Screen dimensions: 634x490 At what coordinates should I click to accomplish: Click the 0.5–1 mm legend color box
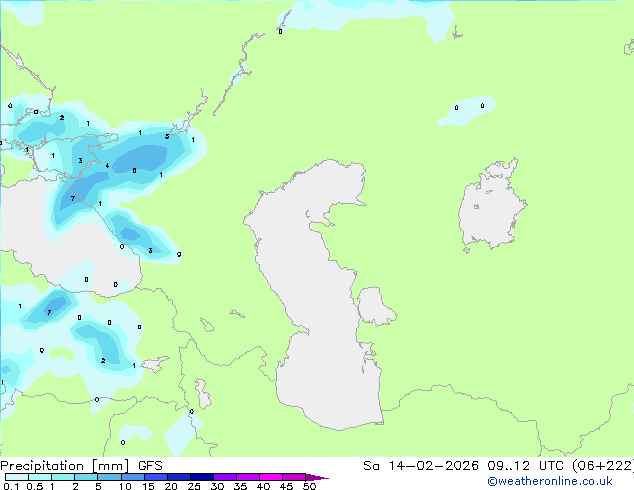(40, 477)
